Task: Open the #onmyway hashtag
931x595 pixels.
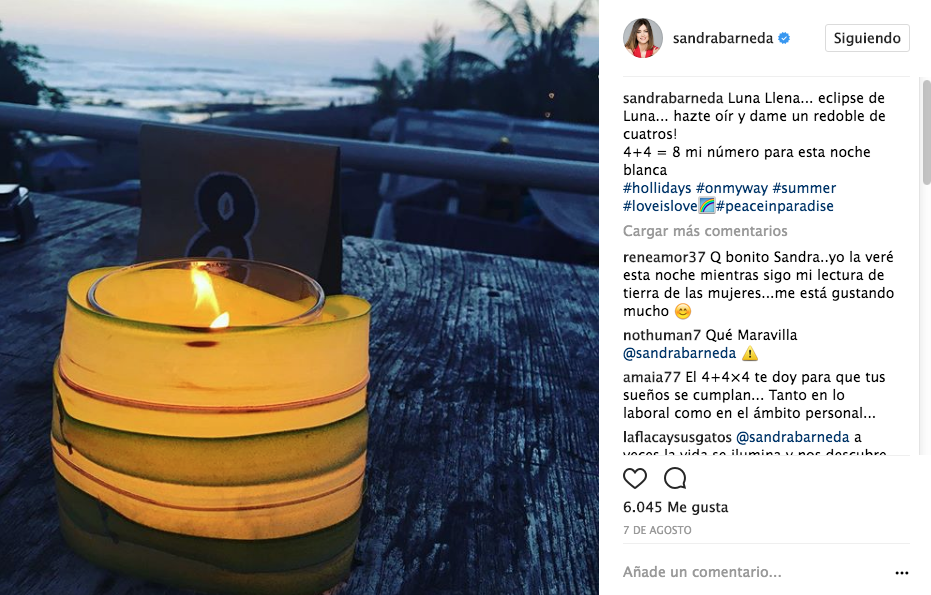Action: 732,188
